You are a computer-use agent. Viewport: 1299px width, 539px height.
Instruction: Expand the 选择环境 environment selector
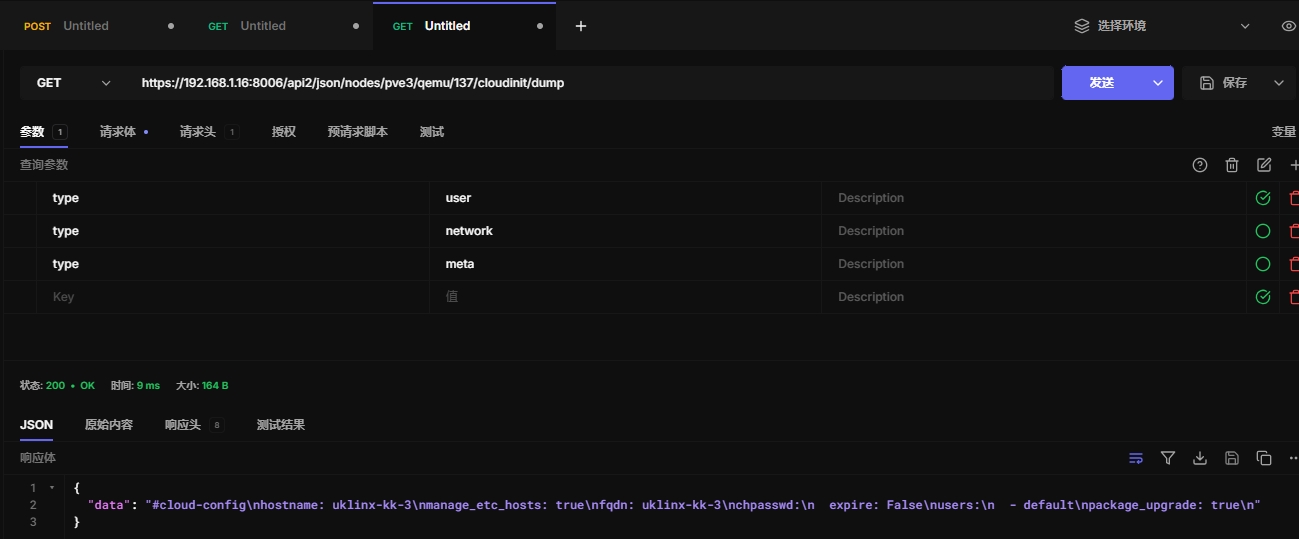click(x=1162, y=26)
